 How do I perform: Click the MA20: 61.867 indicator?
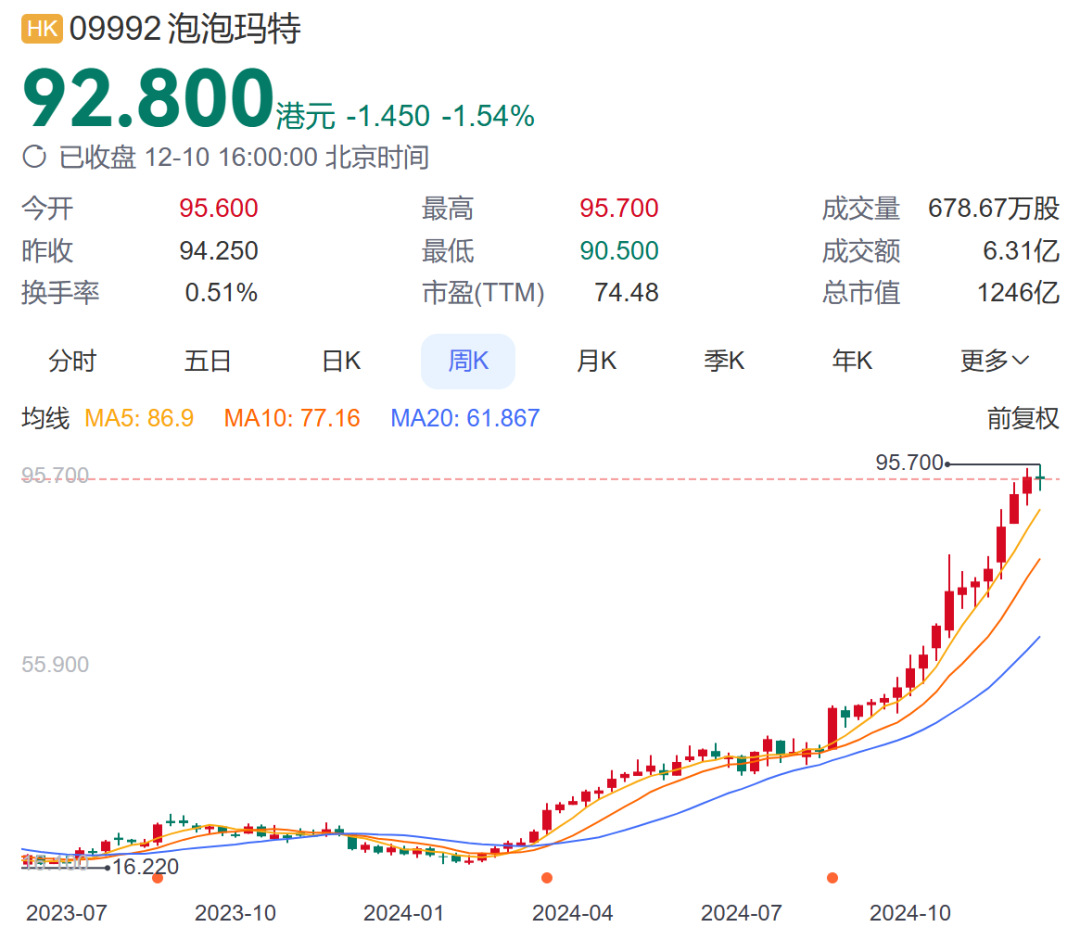coord(465,418)
